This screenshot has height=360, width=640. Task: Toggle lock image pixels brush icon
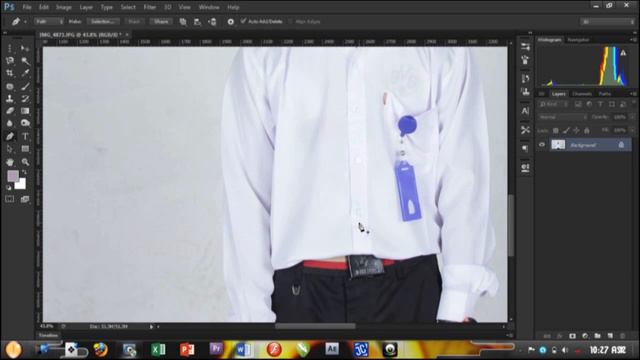(x=566, y=131)
